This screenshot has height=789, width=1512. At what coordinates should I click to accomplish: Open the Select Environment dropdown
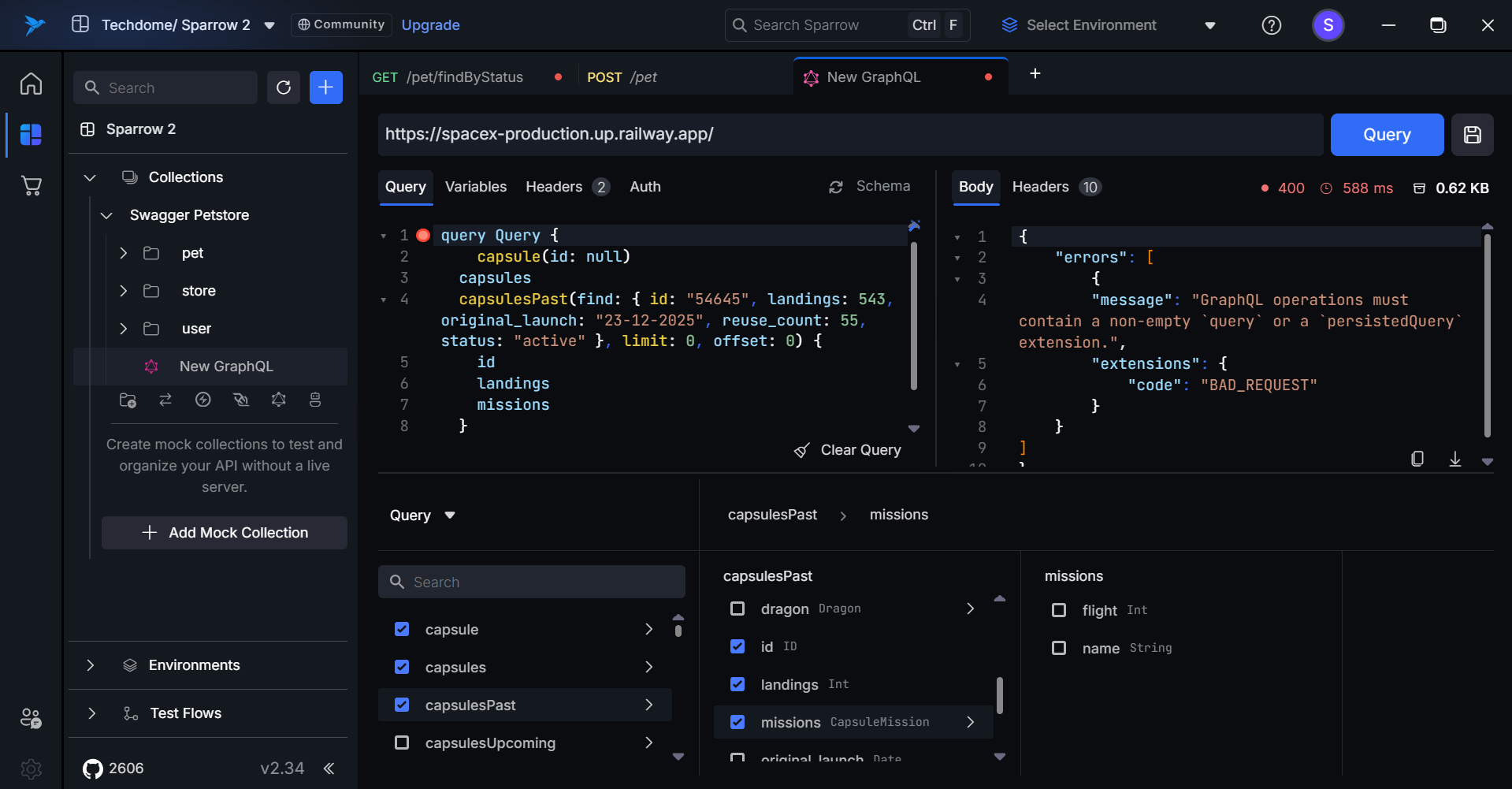1106,24
